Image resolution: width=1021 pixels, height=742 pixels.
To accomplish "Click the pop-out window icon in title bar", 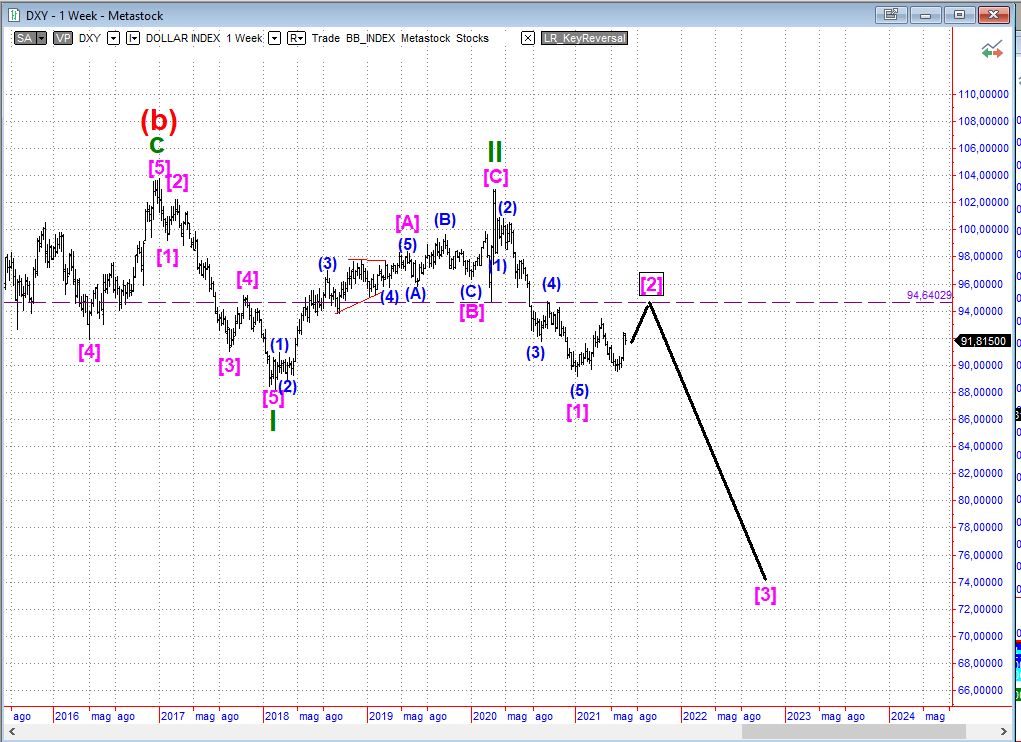I will click(x=891, y=15).
